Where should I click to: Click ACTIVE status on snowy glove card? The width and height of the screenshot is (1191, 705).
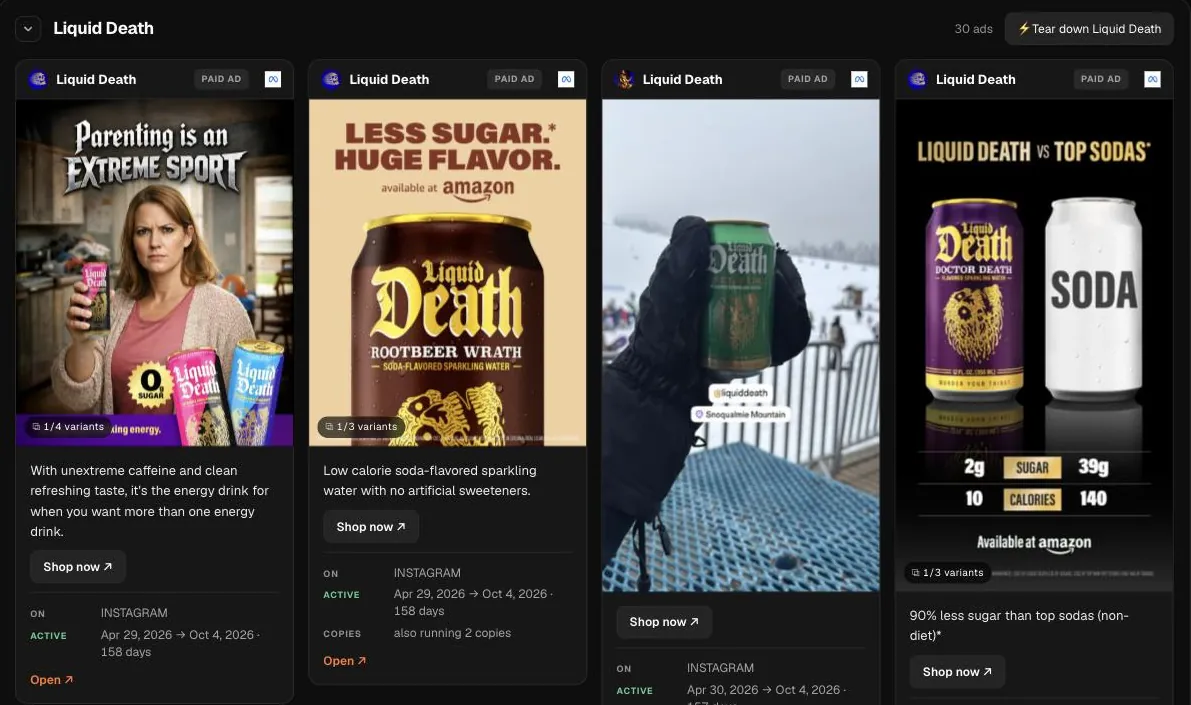point(635,691)
